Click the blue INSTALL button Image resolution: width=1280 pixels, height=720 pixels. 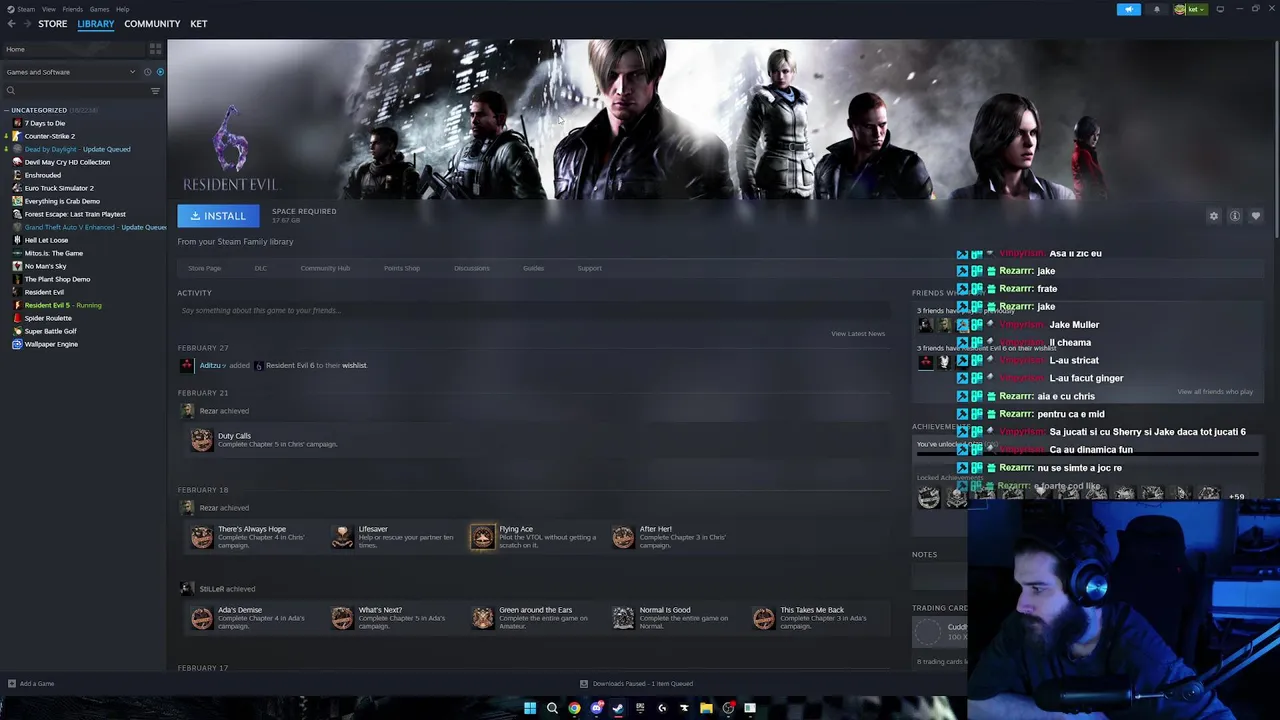[x=218, y=216]
